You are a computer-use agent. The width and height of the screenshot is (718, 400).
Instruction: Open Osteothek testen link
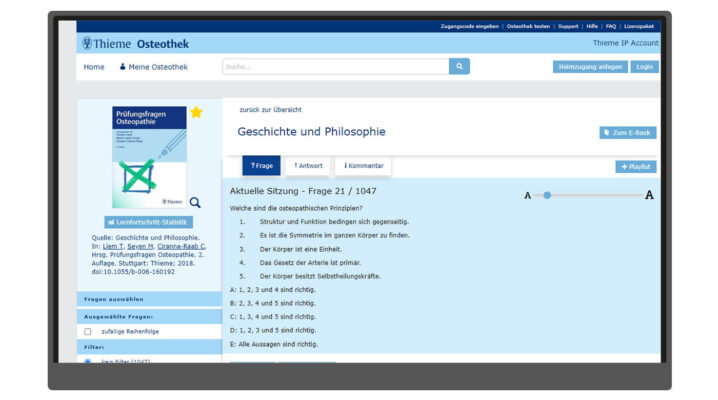pyautogui.click(x=528, y=27)
